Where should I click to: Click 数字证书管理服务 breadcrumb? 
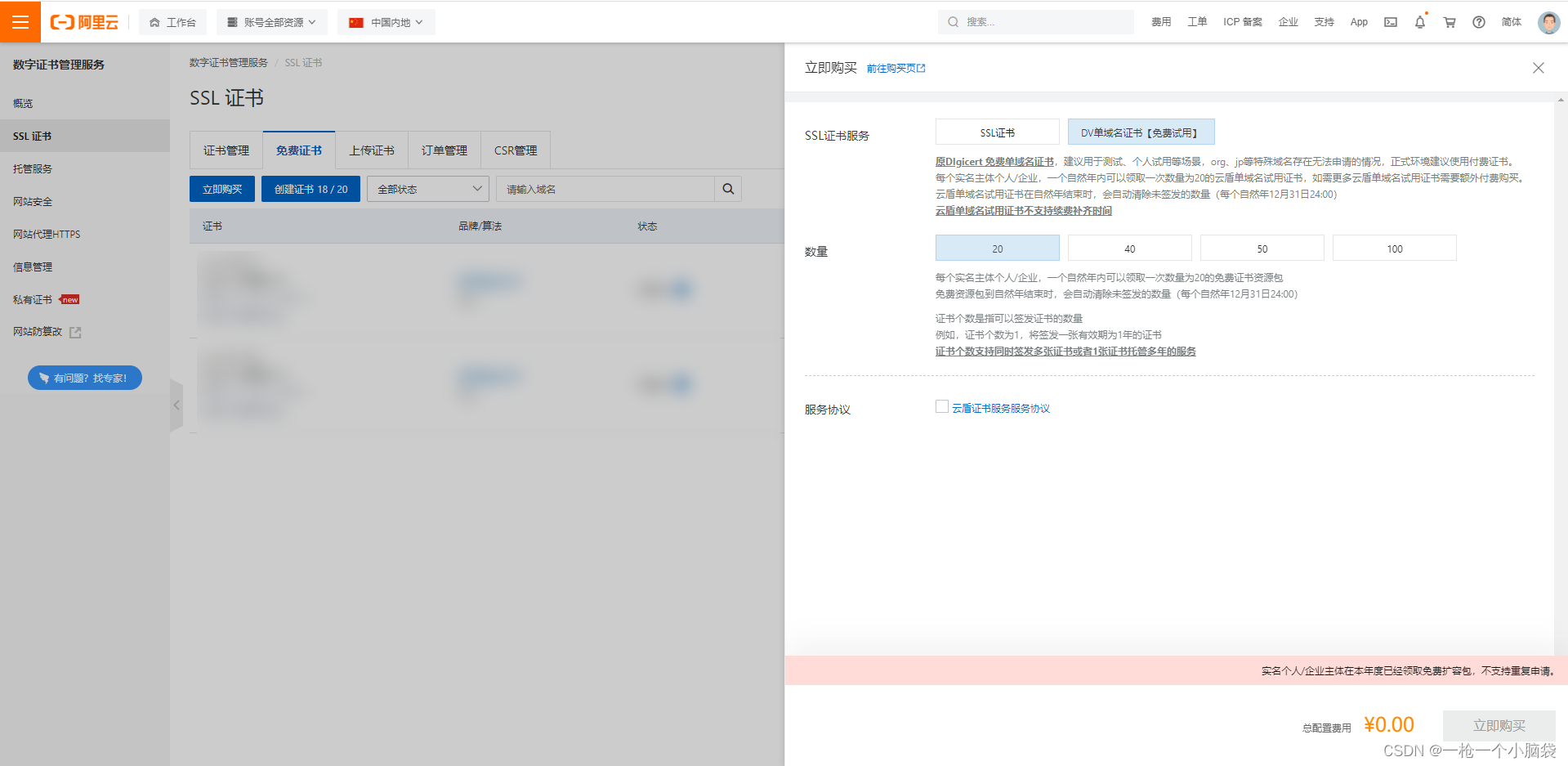point(229,63)
